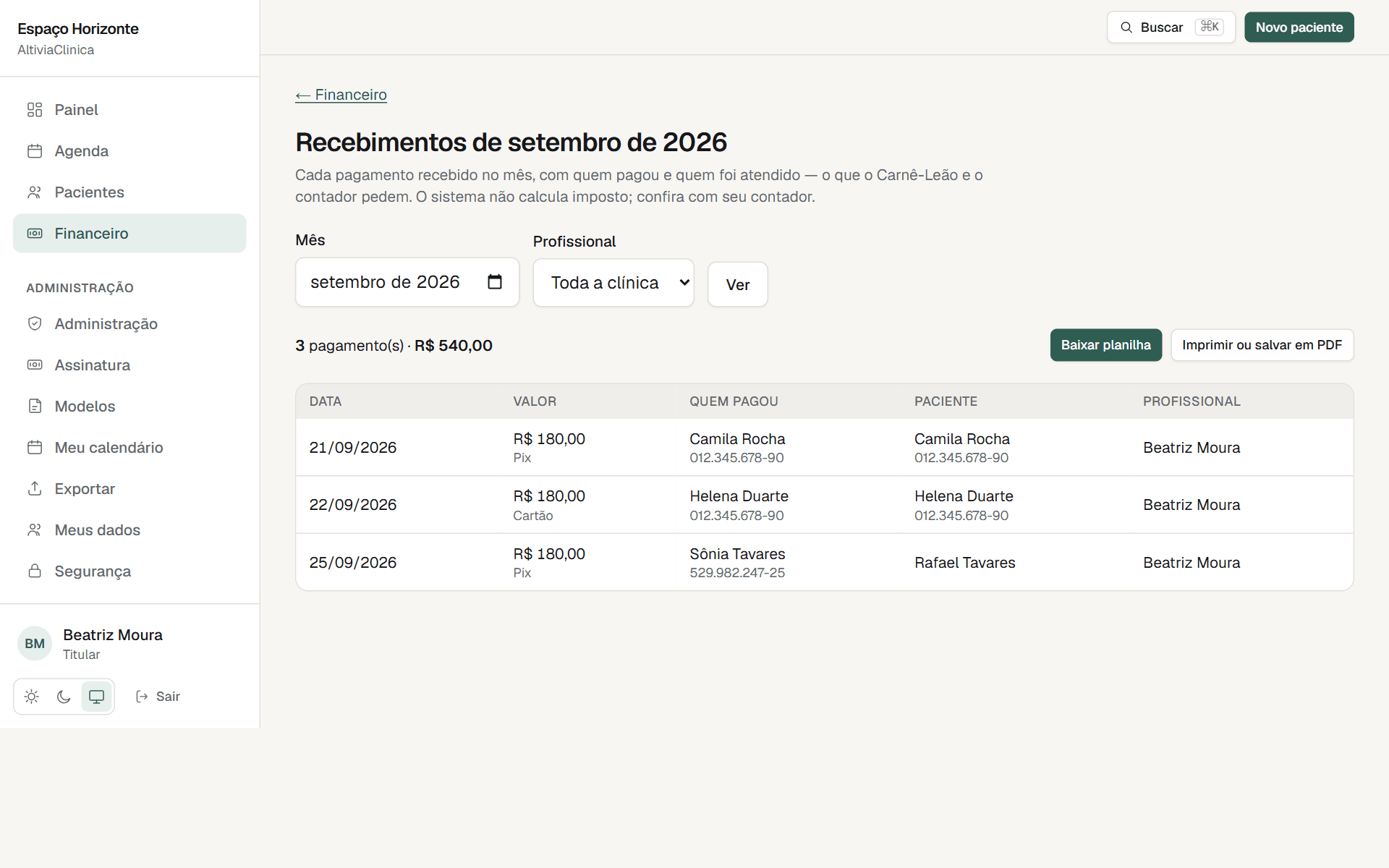Open the Profissional dropdown 'Toda a clínica'
Viewport: 1389px width, 868px height.
click(x=613, y=283)
